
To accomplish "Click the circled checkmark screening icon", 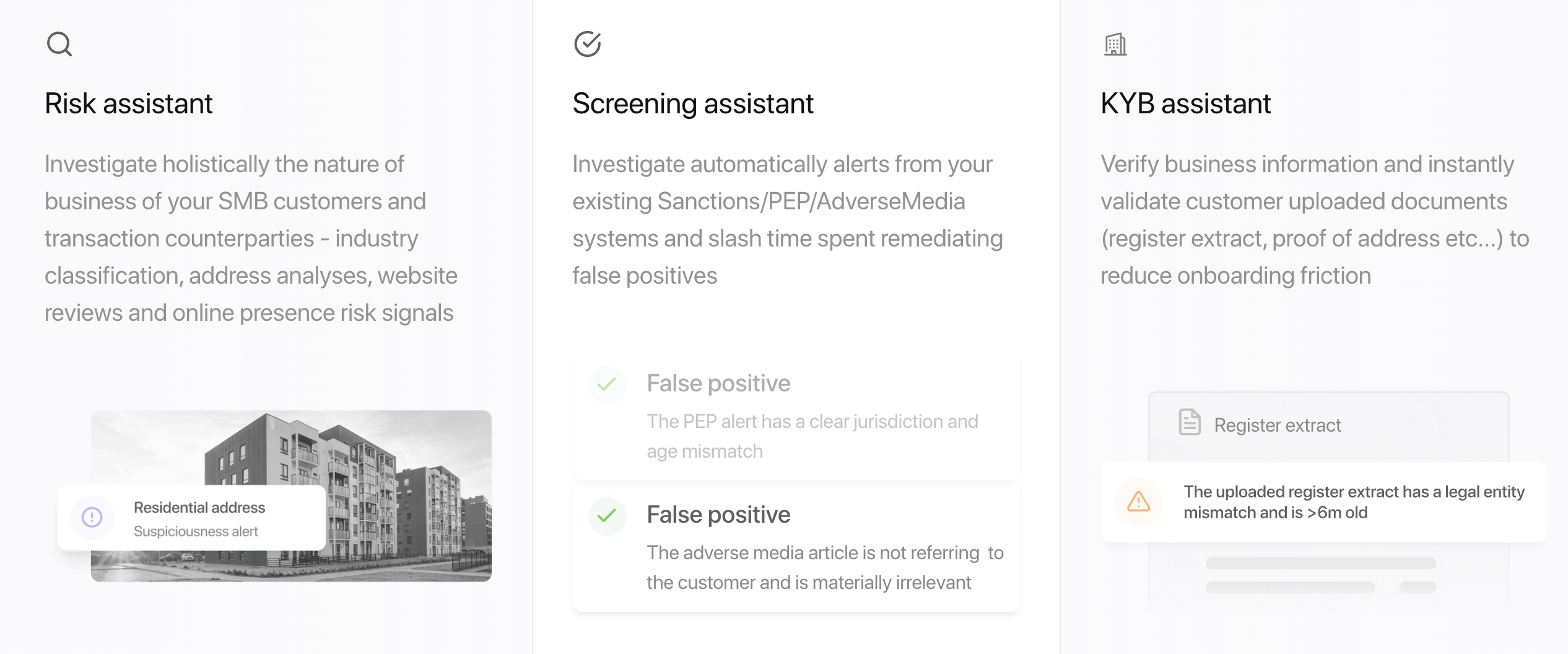I will coord(587,44).
